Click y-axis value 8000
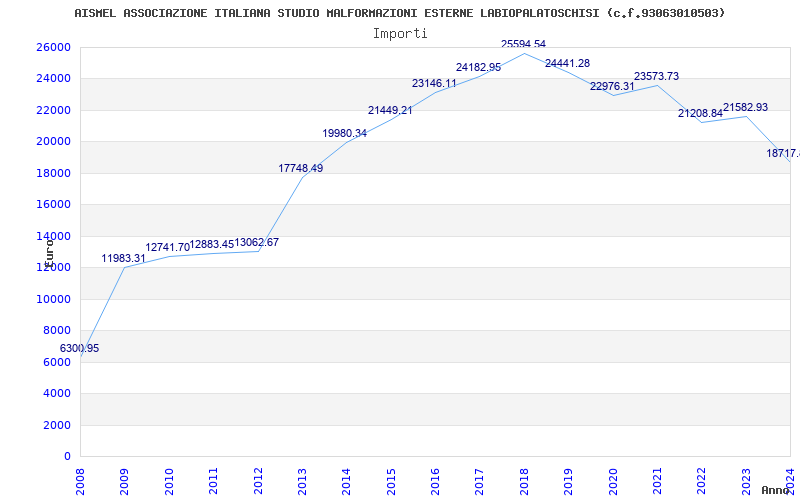Viewport: 800px width, 500px height. [57, 331]
